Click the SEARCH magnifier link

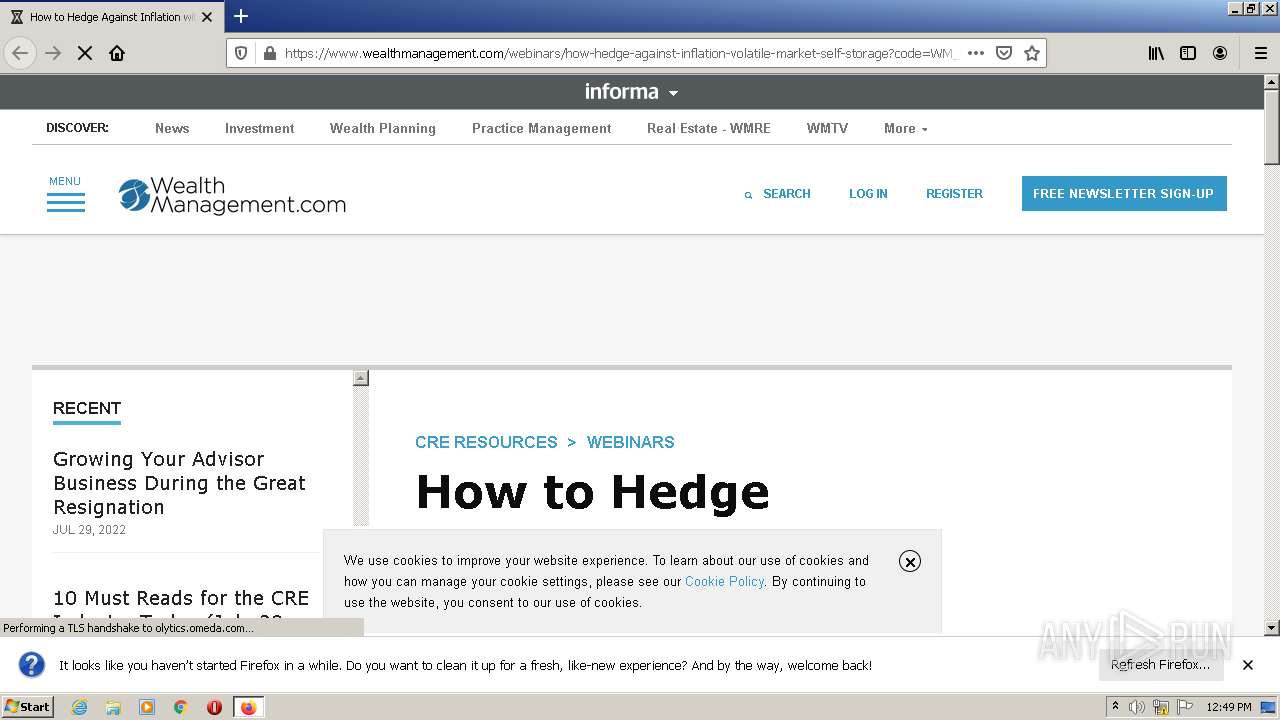coord(777,194)
